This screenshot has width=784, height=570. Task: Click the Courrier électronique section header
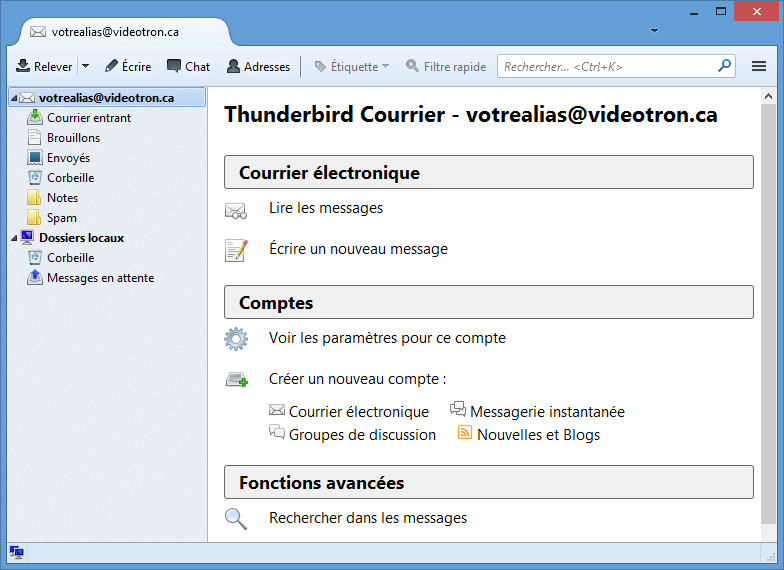[x=488, y=172]
